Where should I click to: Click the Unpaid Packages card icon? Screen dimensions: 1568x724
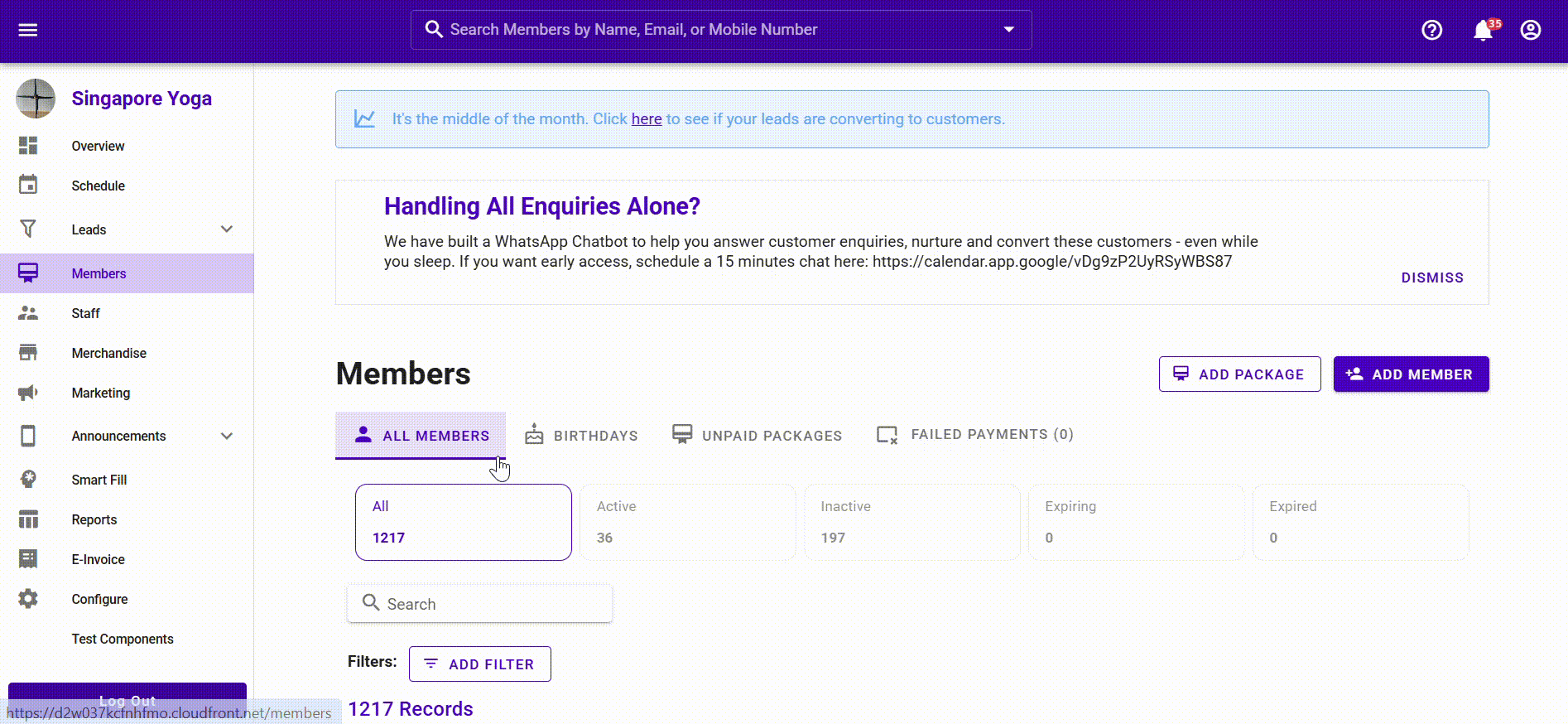[682, 434]
